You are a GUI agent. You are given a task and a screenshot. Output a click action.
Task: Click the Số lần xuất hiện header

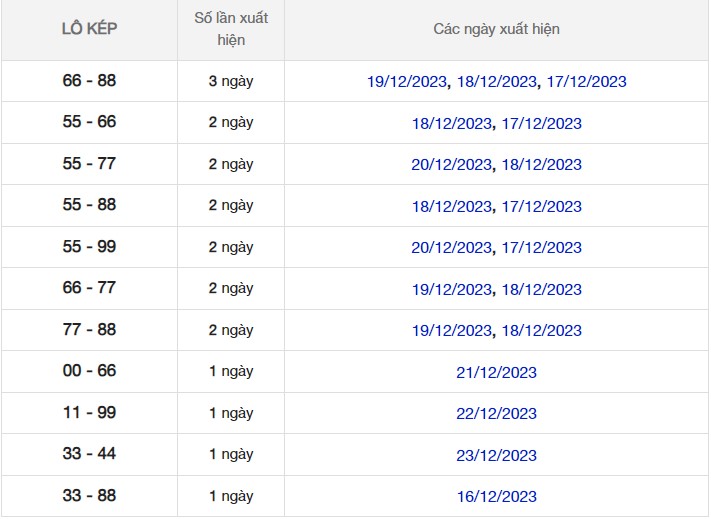[231, 29]
